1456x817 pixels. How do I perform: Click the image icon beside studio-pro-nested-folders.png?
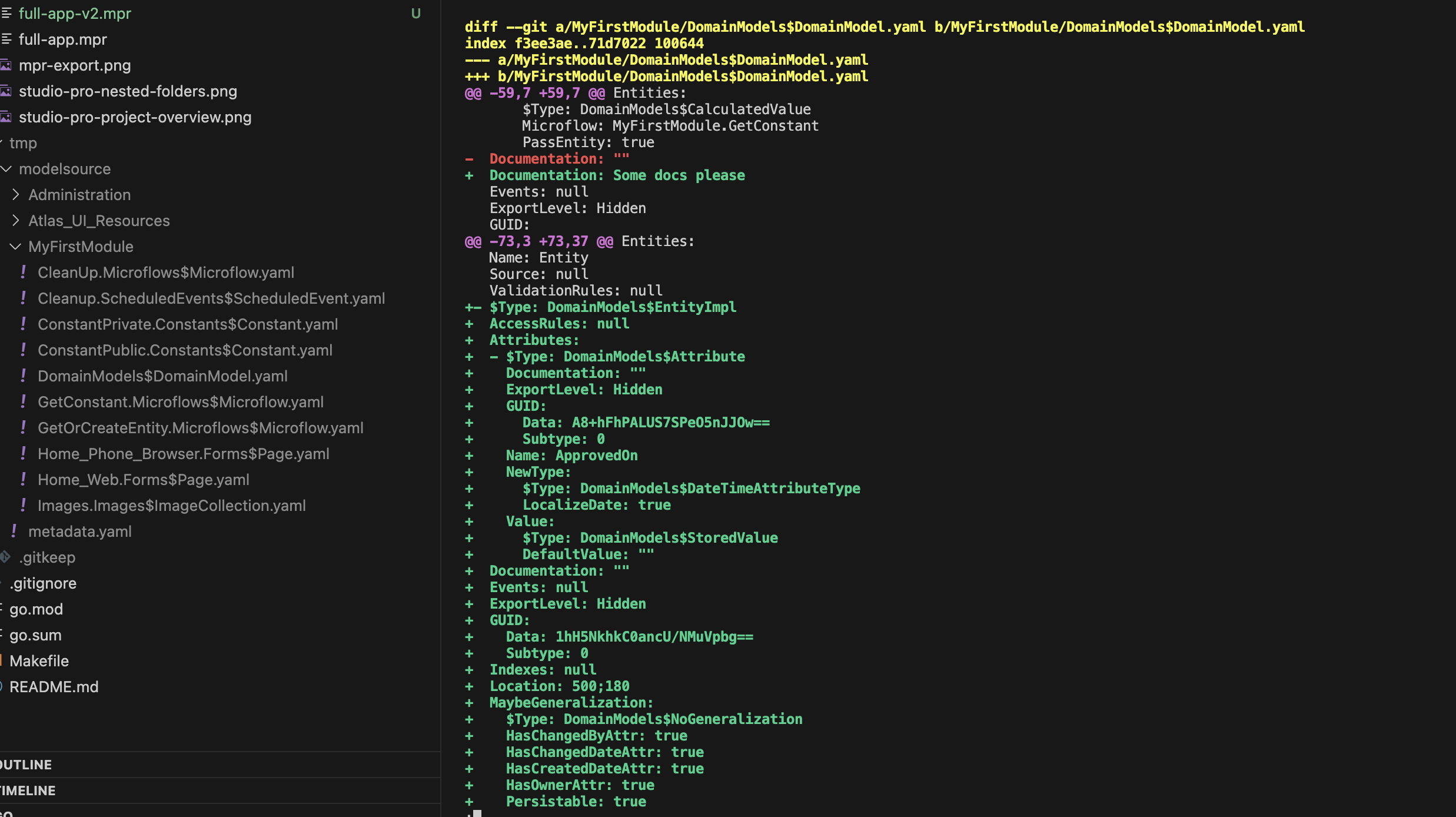pos(6,91)
